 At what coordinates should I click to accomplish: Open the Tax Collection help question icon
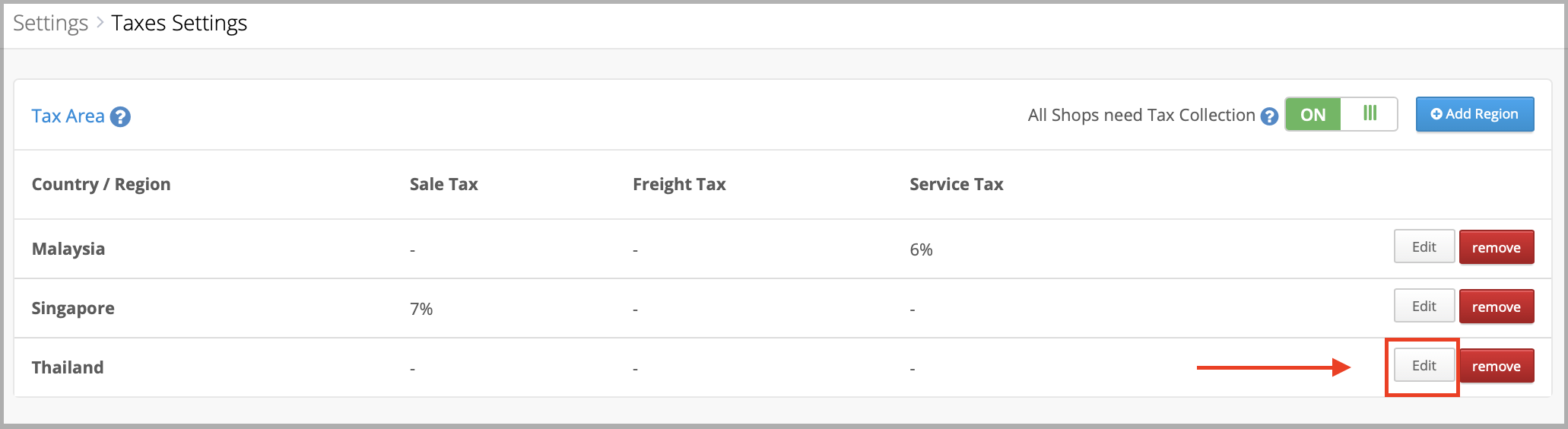point(1269,116)
